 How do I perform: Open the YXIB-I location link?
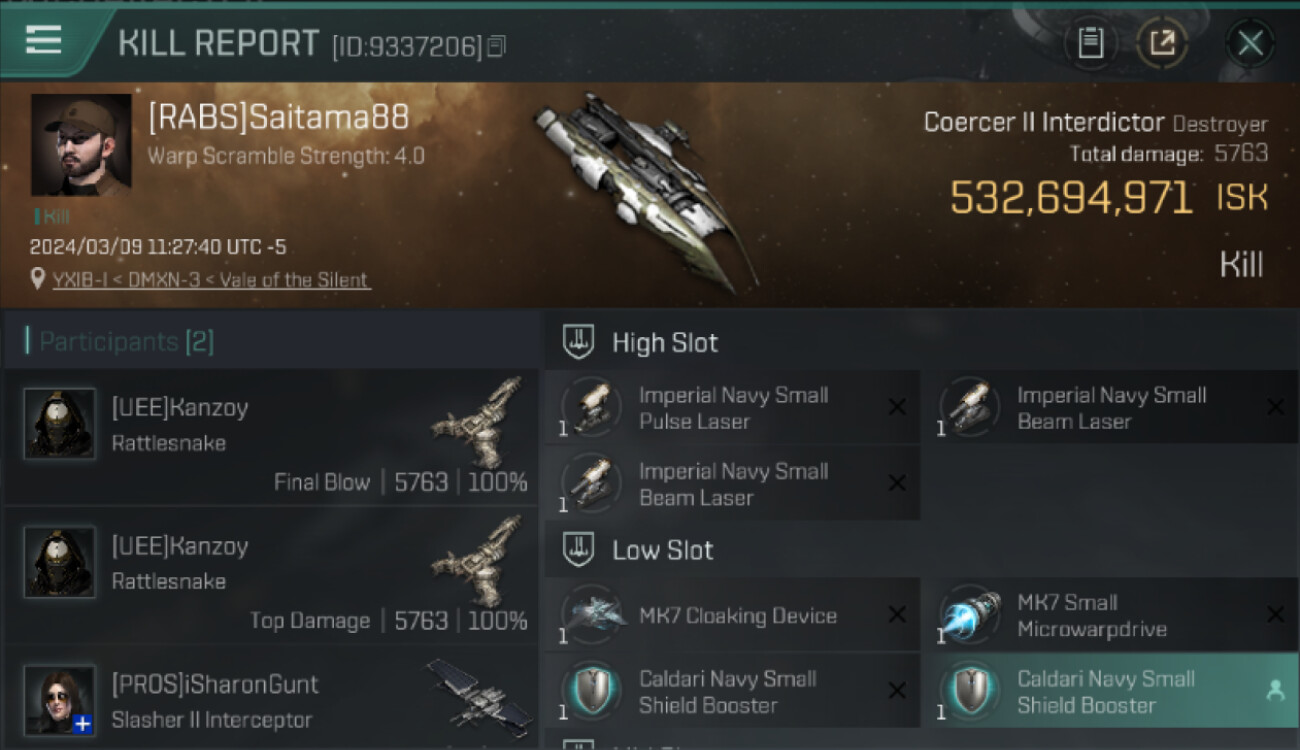pyautogui.click(x=211, y=280)
